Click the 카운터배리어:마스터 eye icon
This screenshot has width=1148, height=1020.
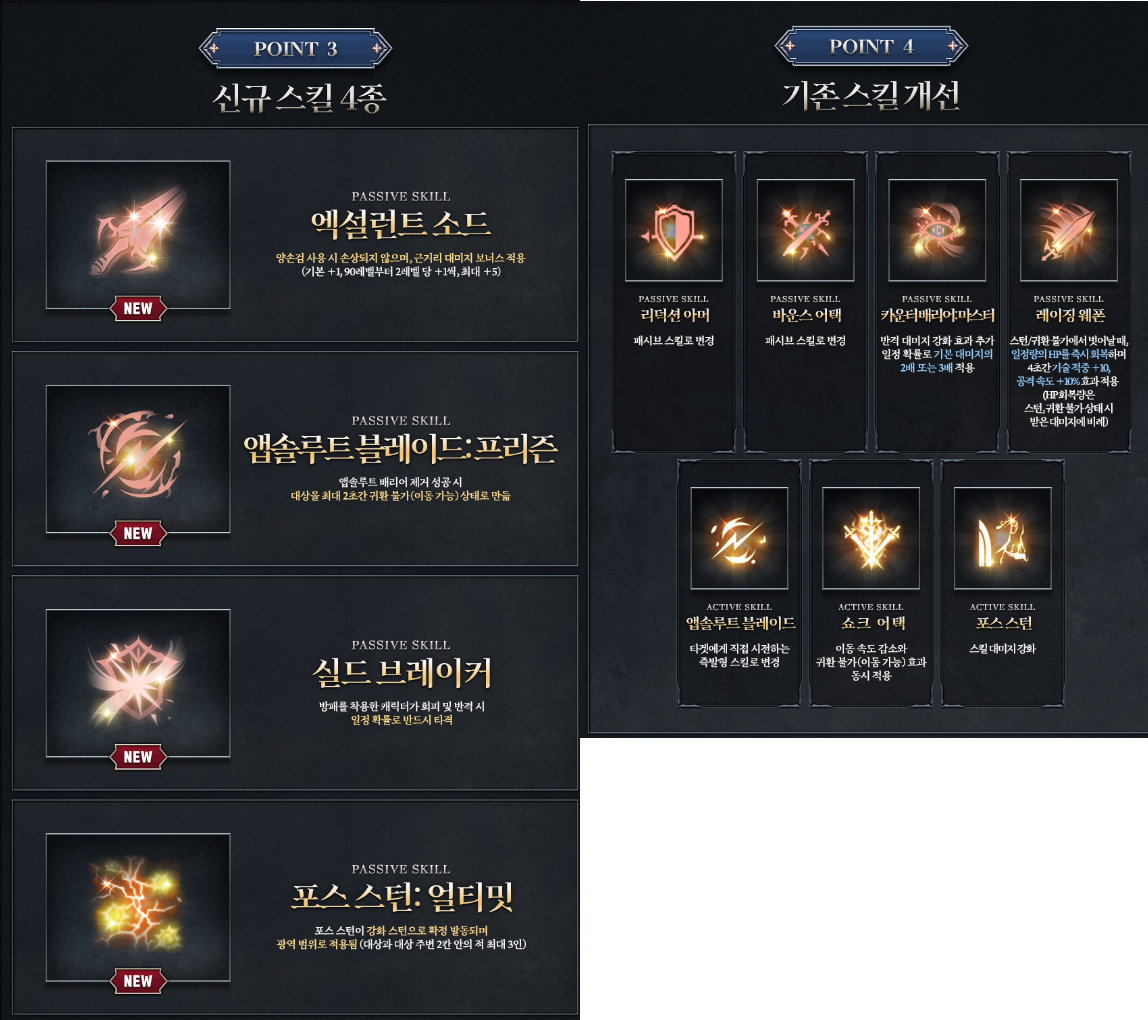937,230
